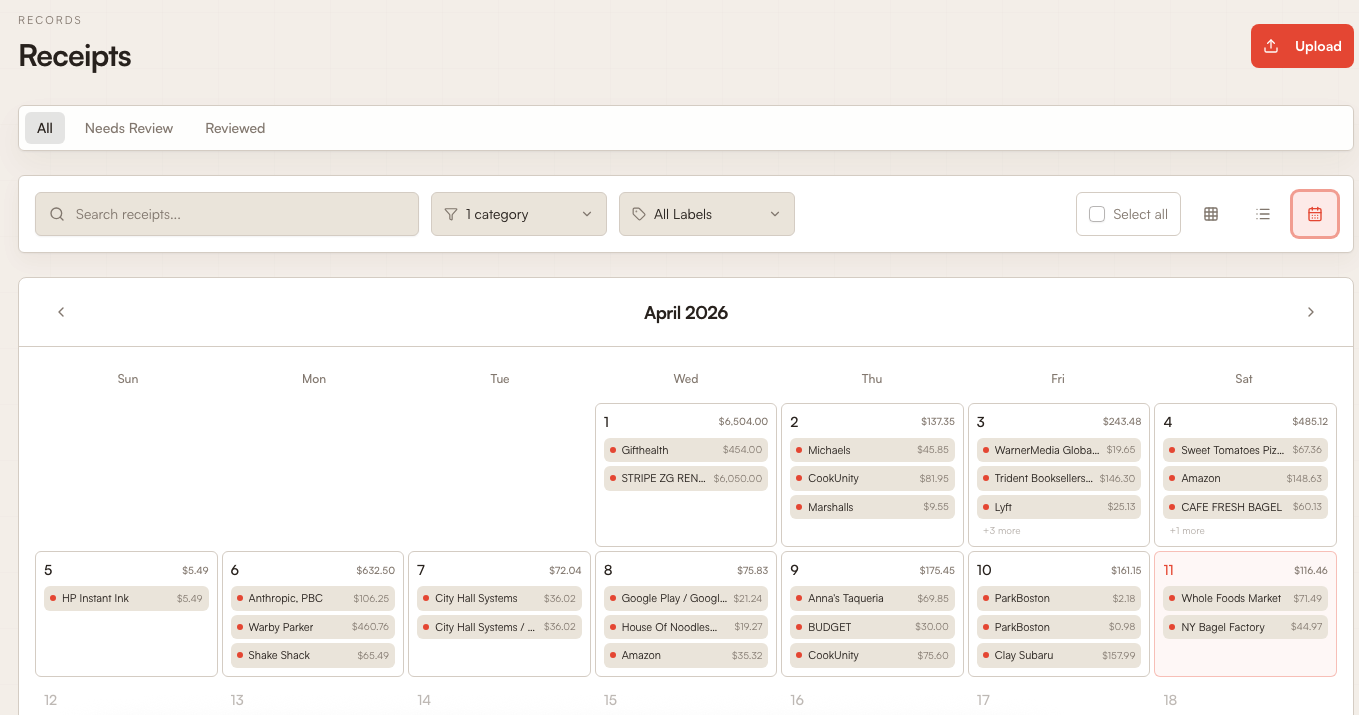Switch to list view of receipts

1262,214
